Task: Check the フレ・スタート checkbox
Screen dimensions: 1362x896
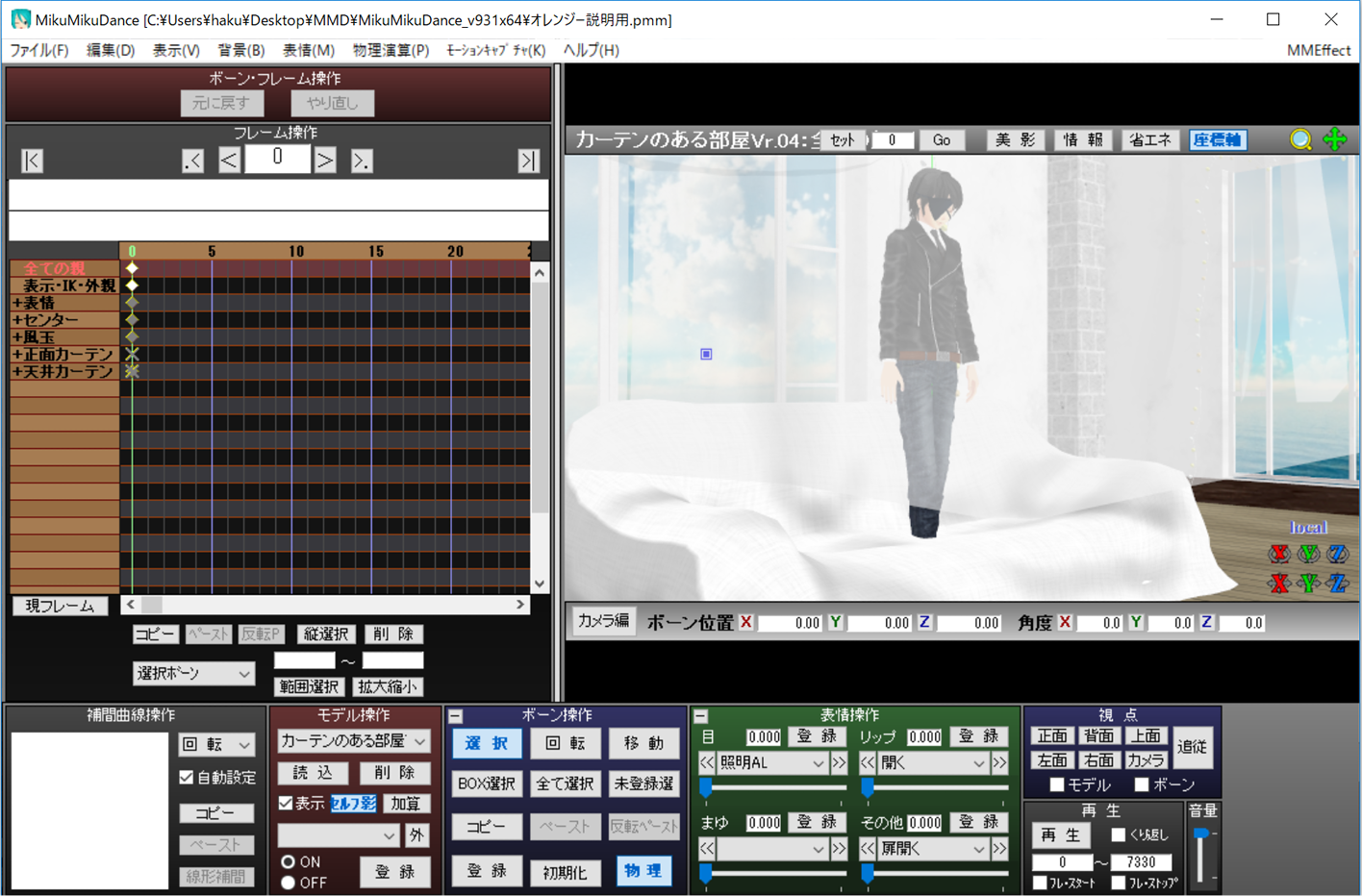Action: point(1040,883)
